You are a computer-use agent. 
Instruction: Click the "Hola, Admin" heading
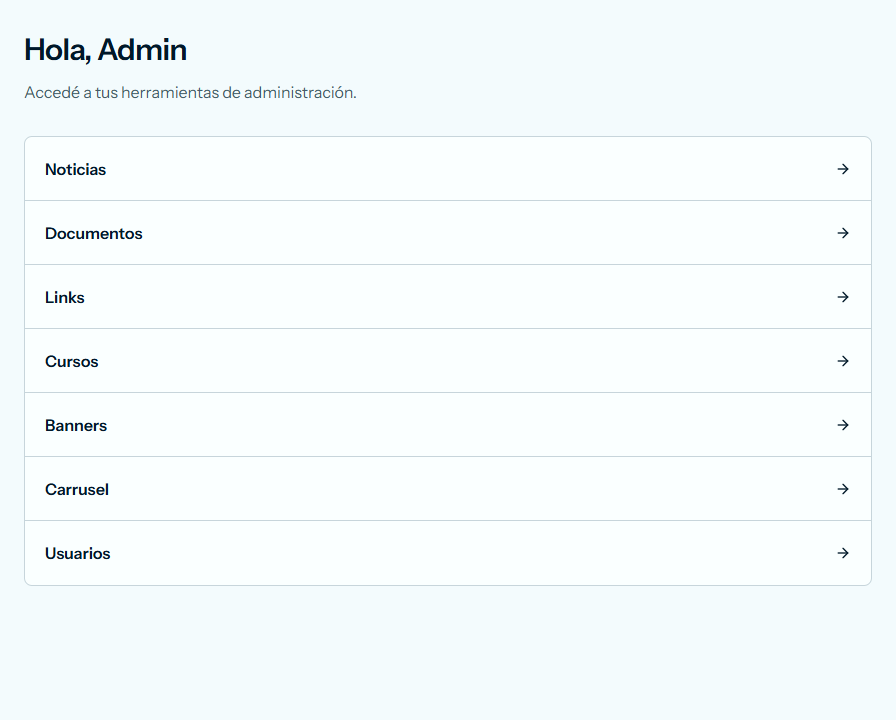tap(106, 50)
